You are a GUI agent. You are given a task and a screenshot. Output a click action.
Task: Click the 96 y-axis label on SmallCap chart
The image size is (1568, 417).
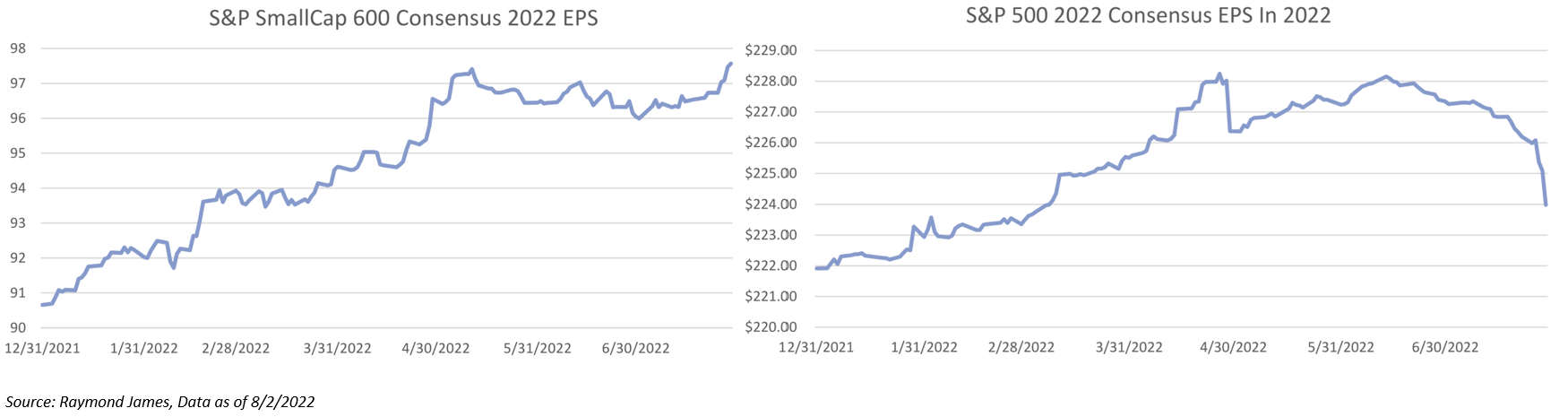[18, 118]
